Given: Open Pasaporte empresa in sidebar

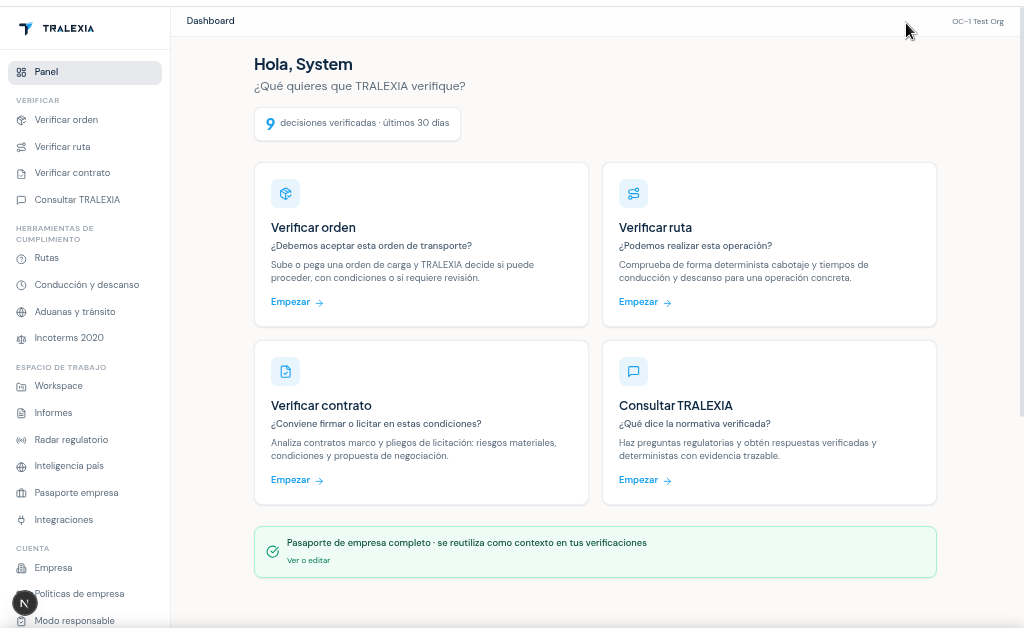Looking at the screenshot, I should pyautogui.click(x=85, y=493).
